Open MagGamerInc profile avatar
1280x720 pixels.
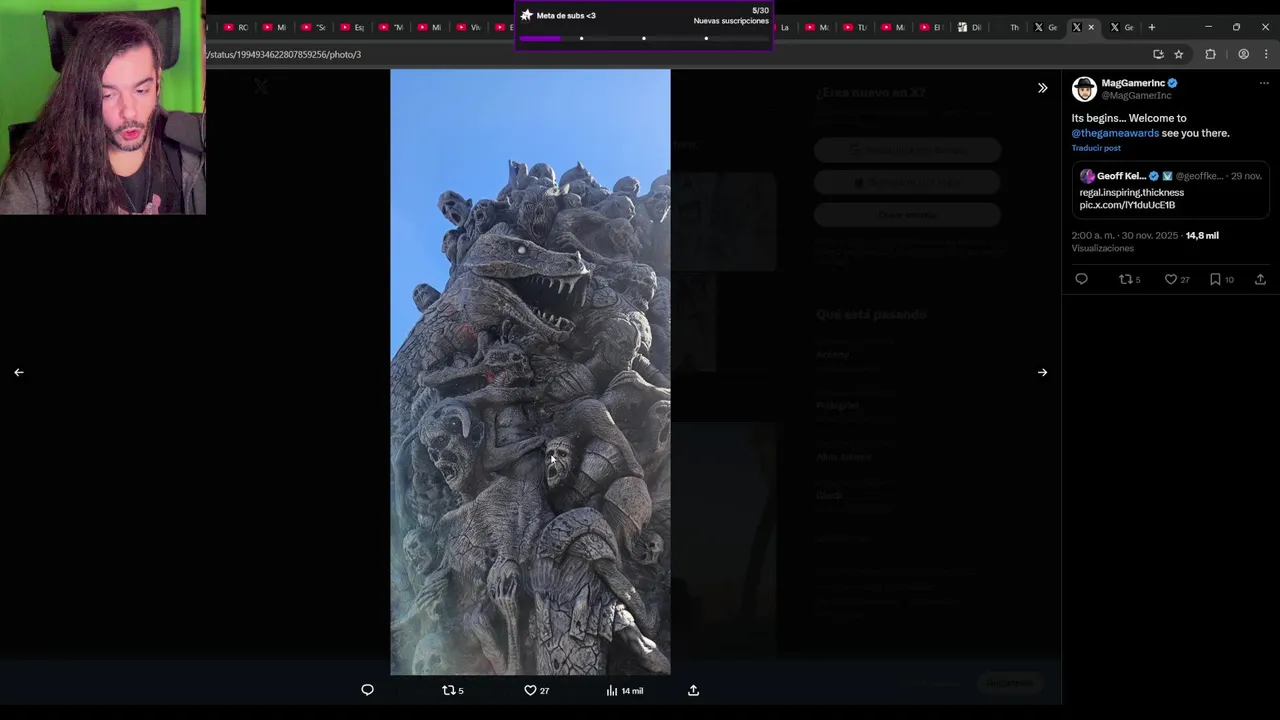(x=1084, y=89)
